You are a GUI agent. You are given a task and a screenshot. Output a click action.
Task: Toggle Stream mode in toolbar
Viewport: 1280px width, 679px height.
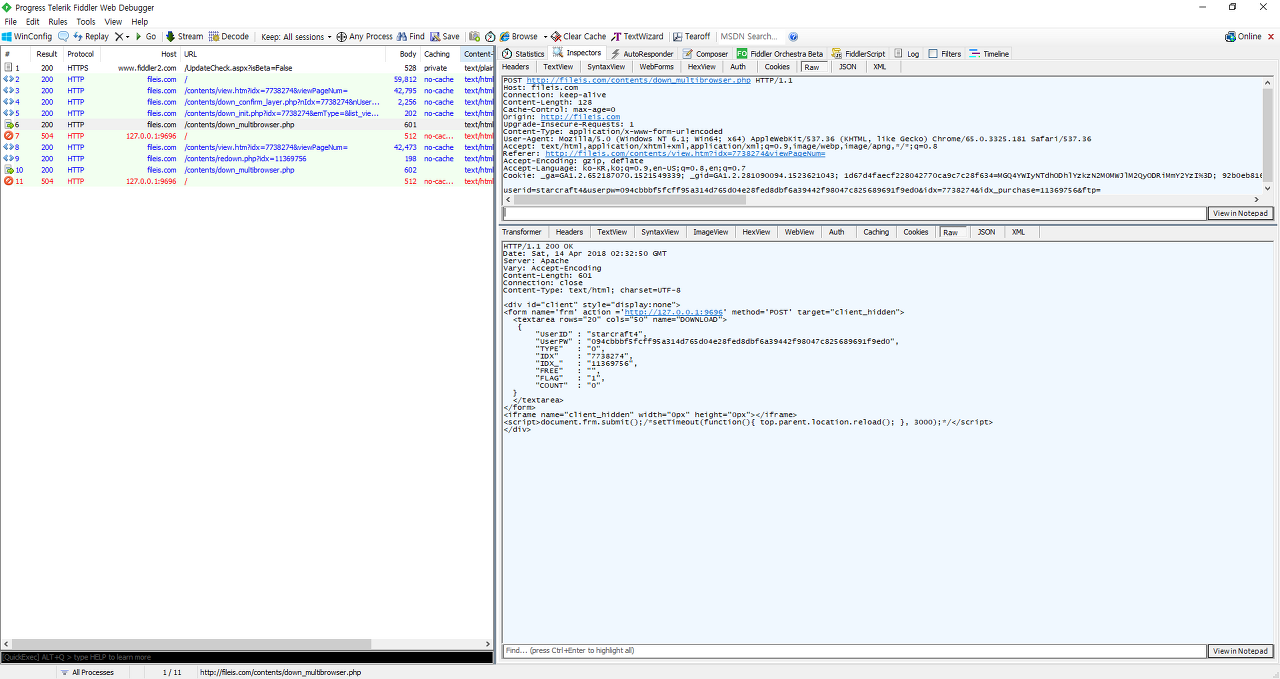[x=184, y=36]
